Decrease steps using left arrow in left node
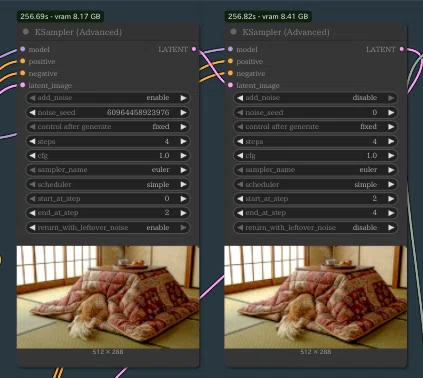 click(x=32, y=141)
